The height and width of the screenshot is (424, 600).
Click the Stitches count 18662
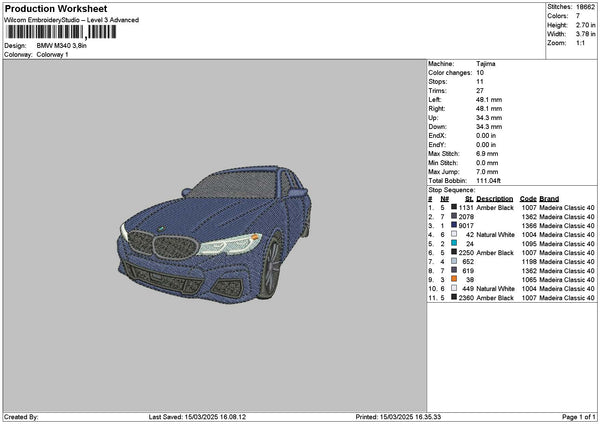(x=585, y=7)
